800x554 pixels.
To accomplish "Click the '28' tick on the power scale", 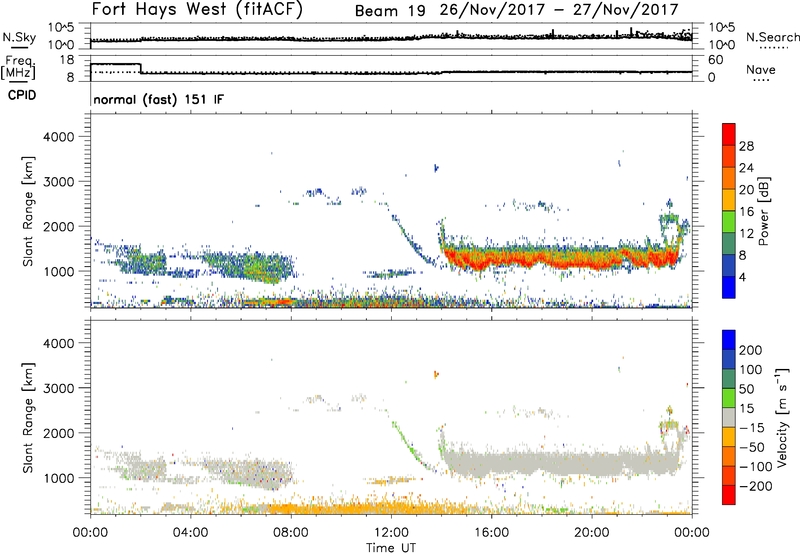I will (746, 146).
